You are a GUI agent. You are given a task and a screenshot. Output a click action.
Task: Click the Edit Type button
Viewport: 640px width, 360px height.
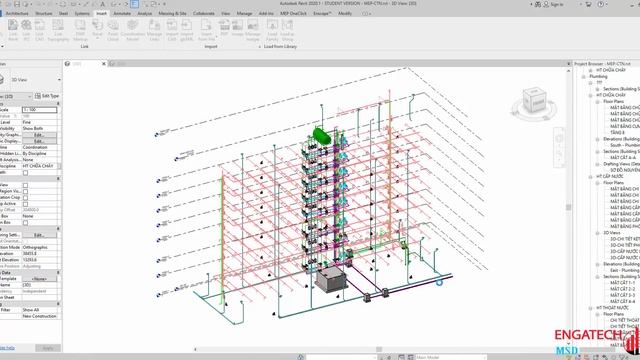47,96
